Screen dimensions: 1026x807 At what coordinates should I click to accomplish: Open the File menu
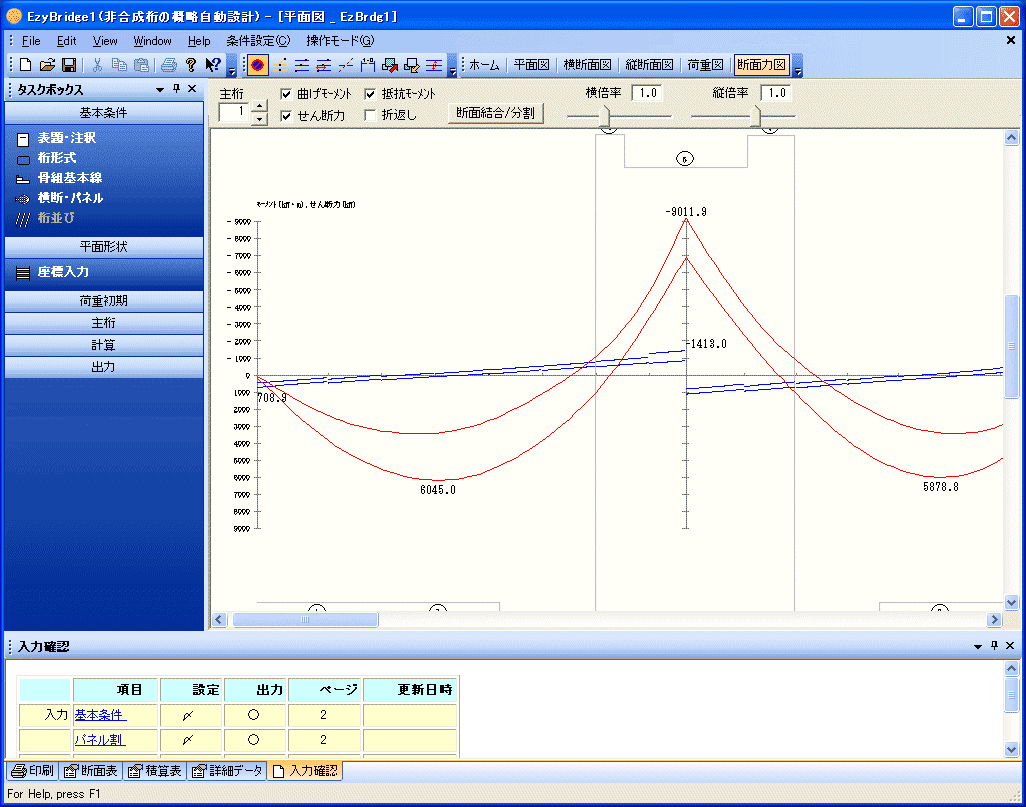31,41
